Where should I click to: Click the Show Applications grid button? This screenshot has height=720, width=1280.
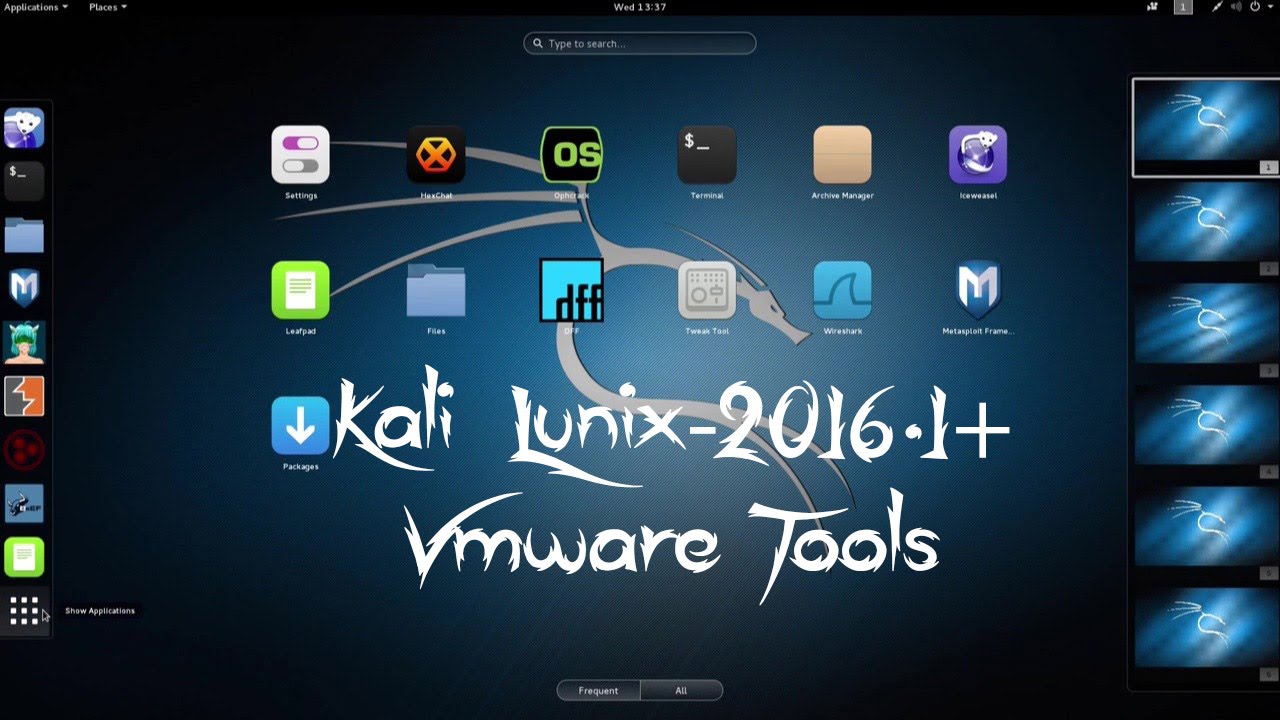click(x=24, y=611)
